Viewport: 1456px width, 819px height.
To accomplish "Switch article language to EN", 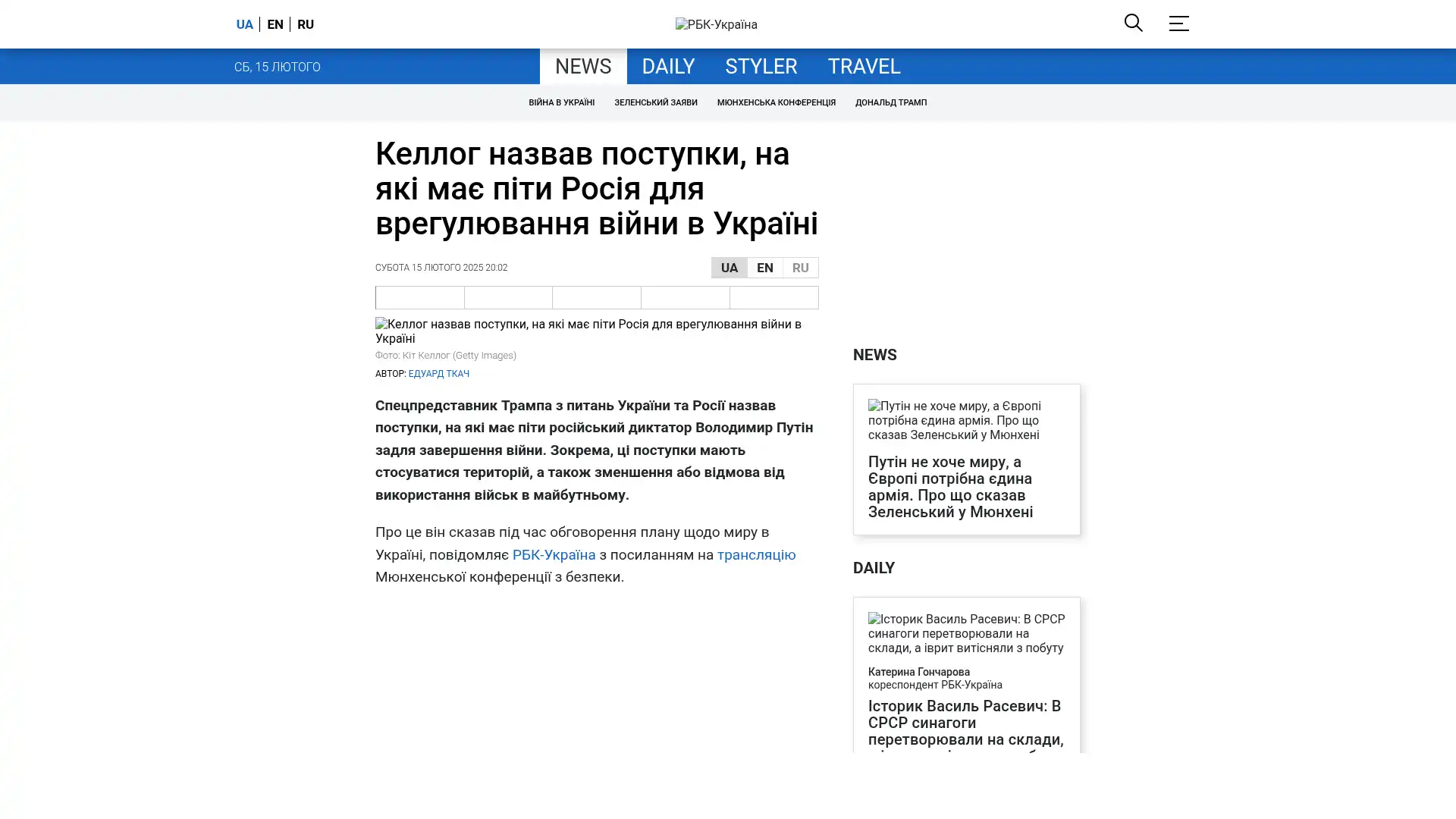I will 764,268.
